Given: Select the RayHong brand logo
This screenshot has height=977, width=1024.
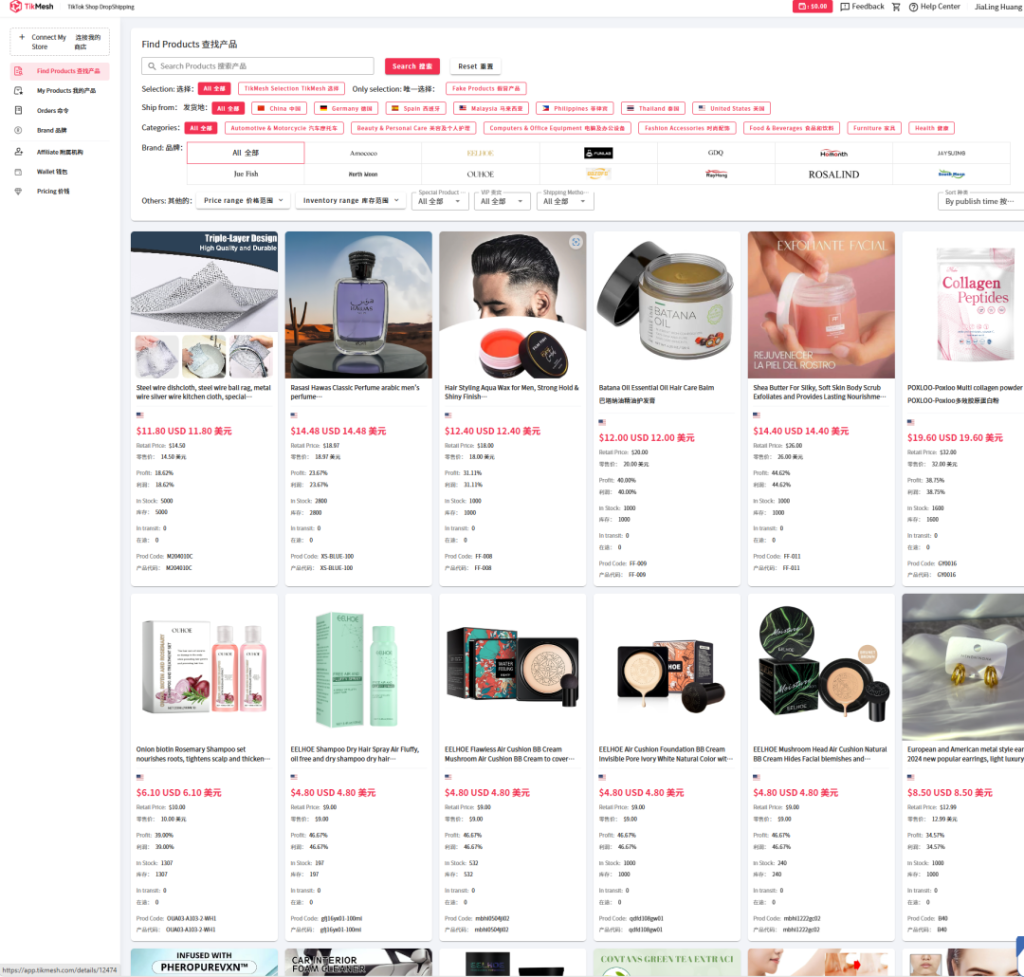Looking at the screenshot, I should coord(716,174).
